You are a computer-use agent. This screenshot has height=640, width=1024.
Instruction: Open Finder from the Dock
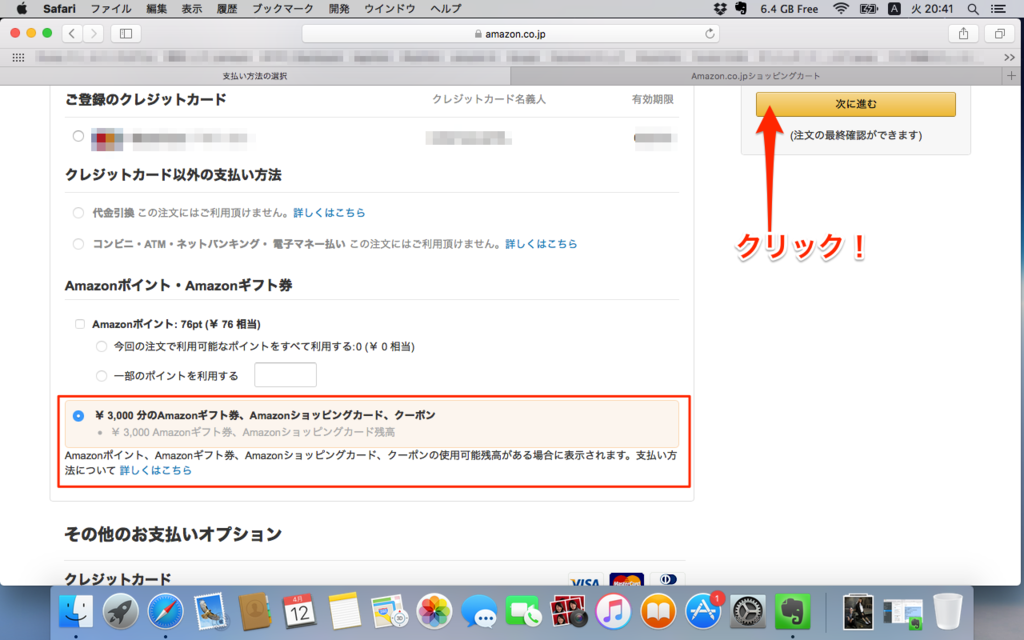point(76,612)
